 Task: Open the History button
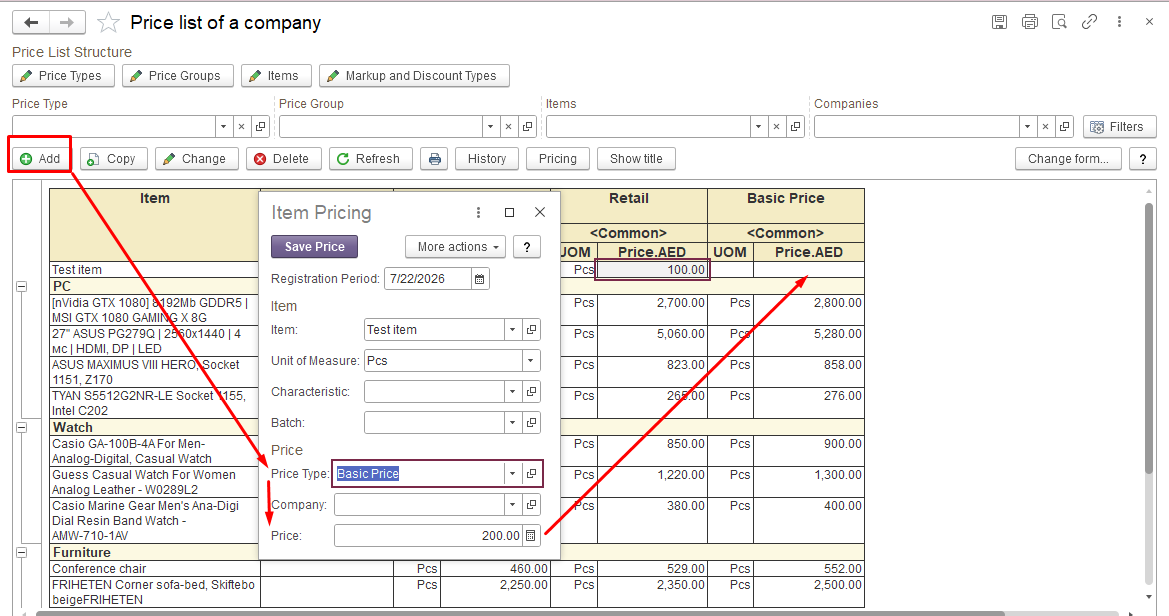coord(487,159)
